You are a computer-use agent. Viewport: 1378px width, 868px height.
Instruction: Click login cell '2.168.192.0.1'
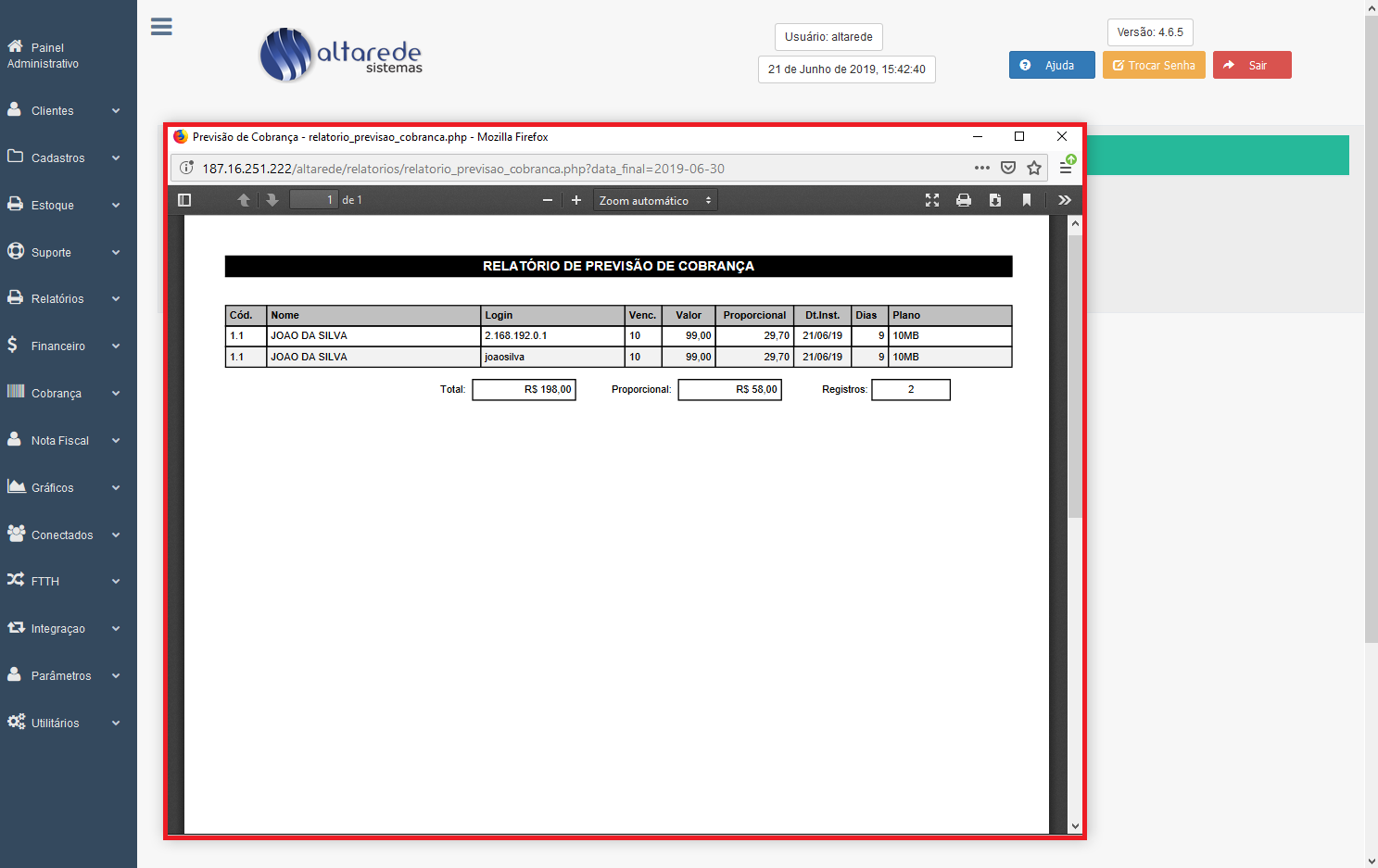pyautogui.click(x=516, y=335)
